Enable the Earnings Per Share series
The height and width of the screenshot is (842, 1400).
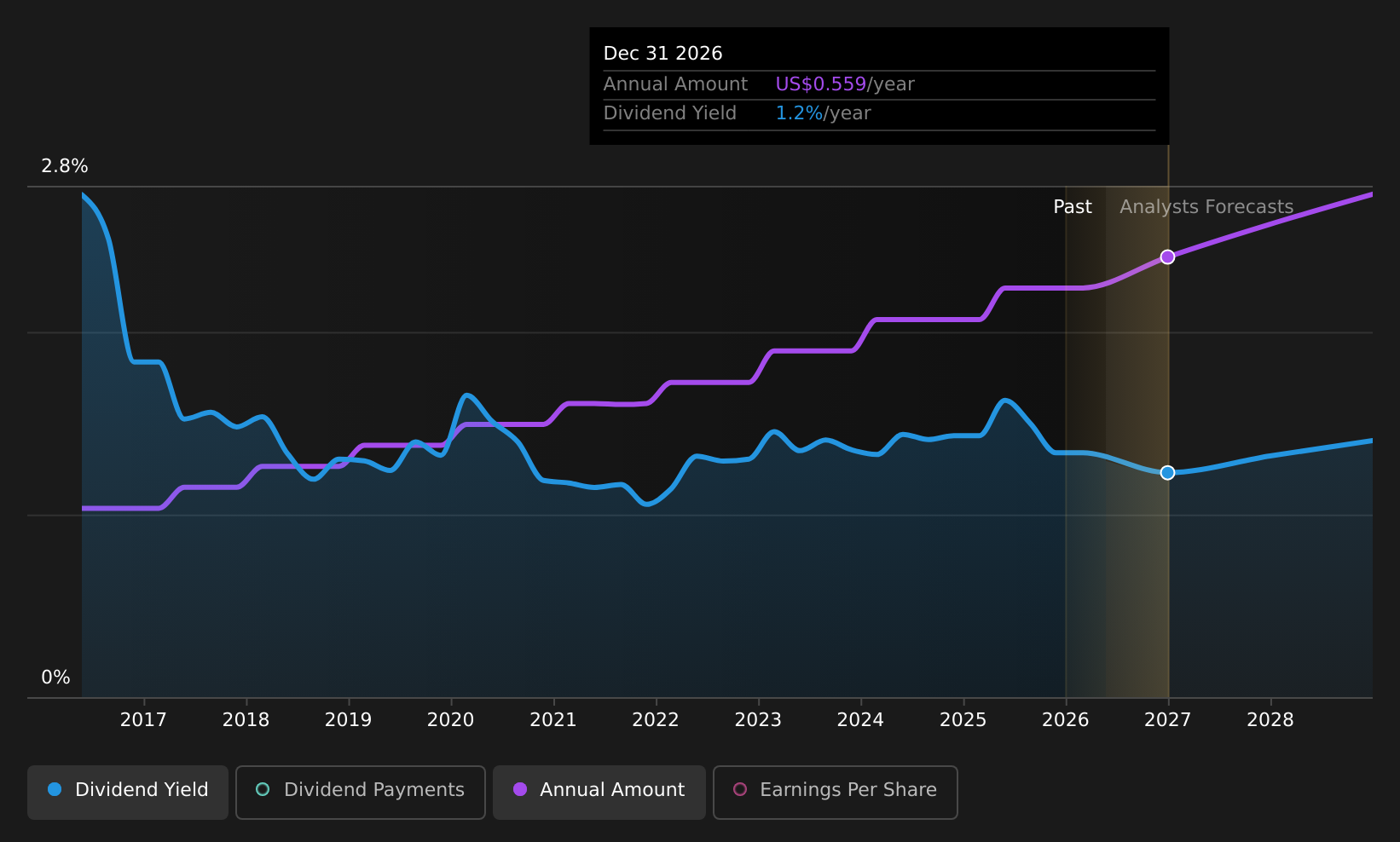click(x=836, y=792)
